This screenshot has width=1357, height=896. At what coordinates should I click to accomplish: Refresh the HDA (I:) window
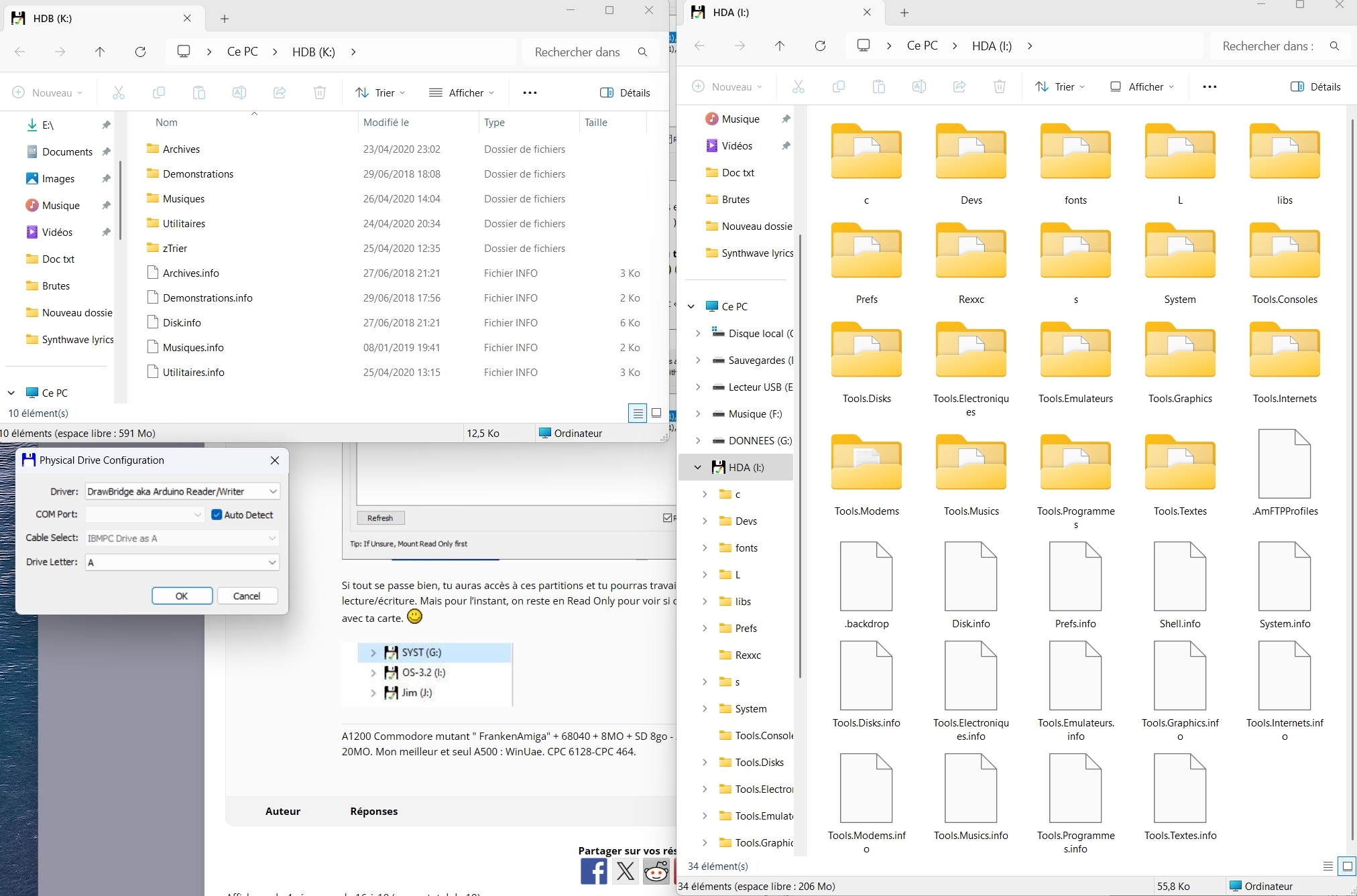point(820,46)
